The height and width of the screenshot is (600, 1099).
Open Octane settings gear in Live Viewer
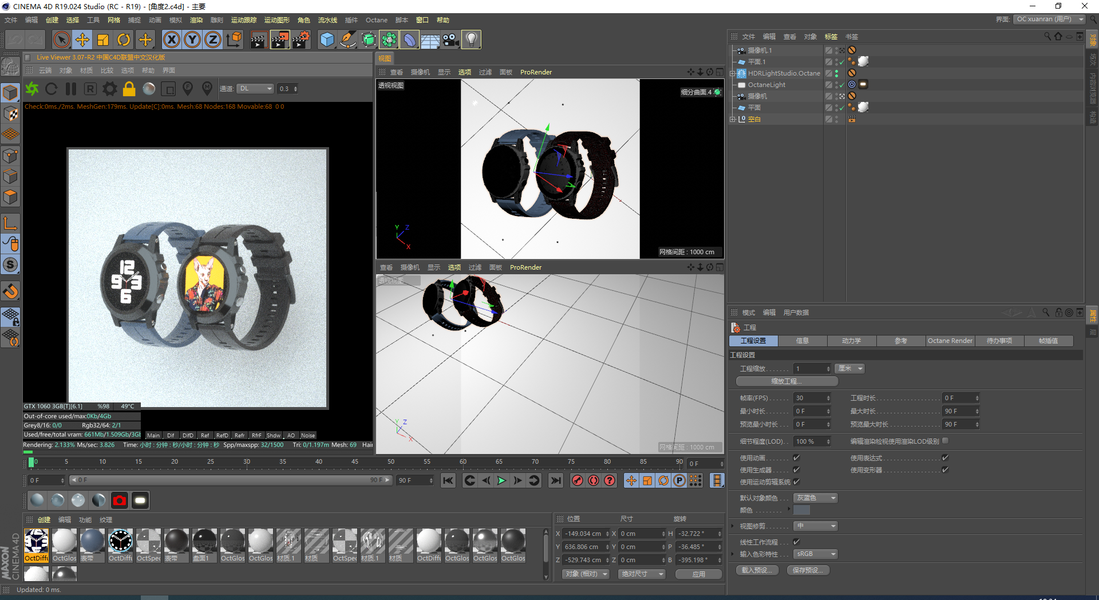click(110, 89)
